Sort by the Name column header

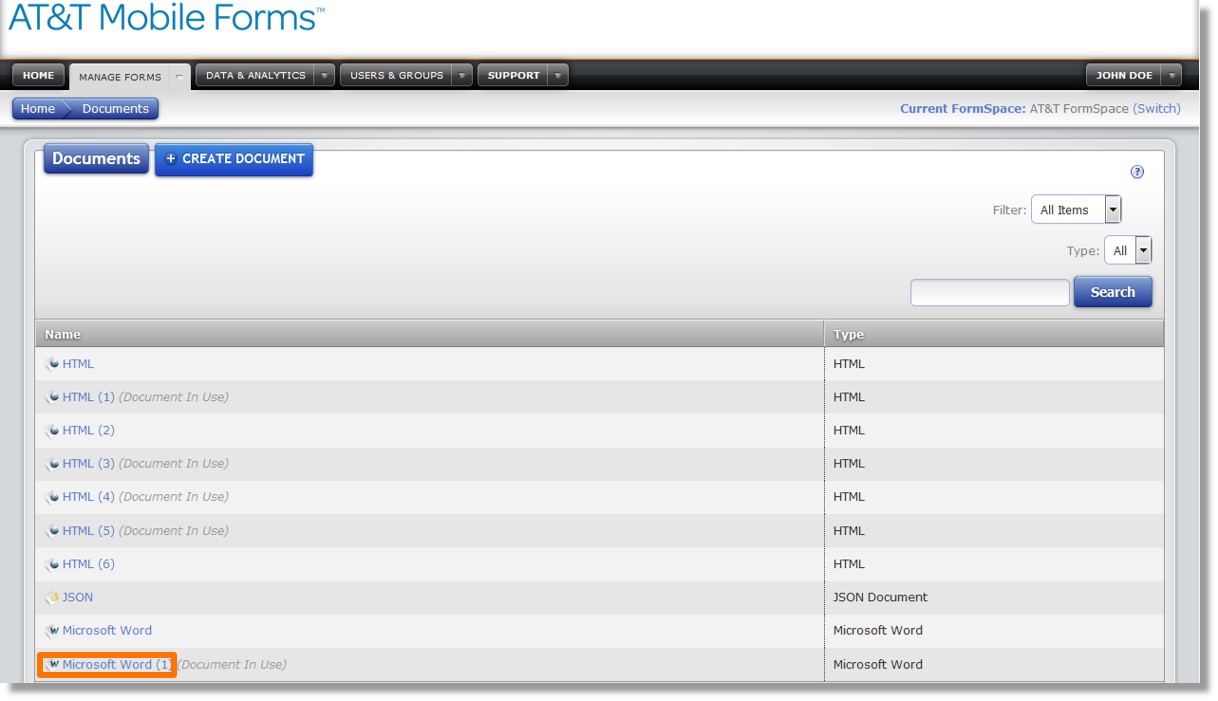430,334
